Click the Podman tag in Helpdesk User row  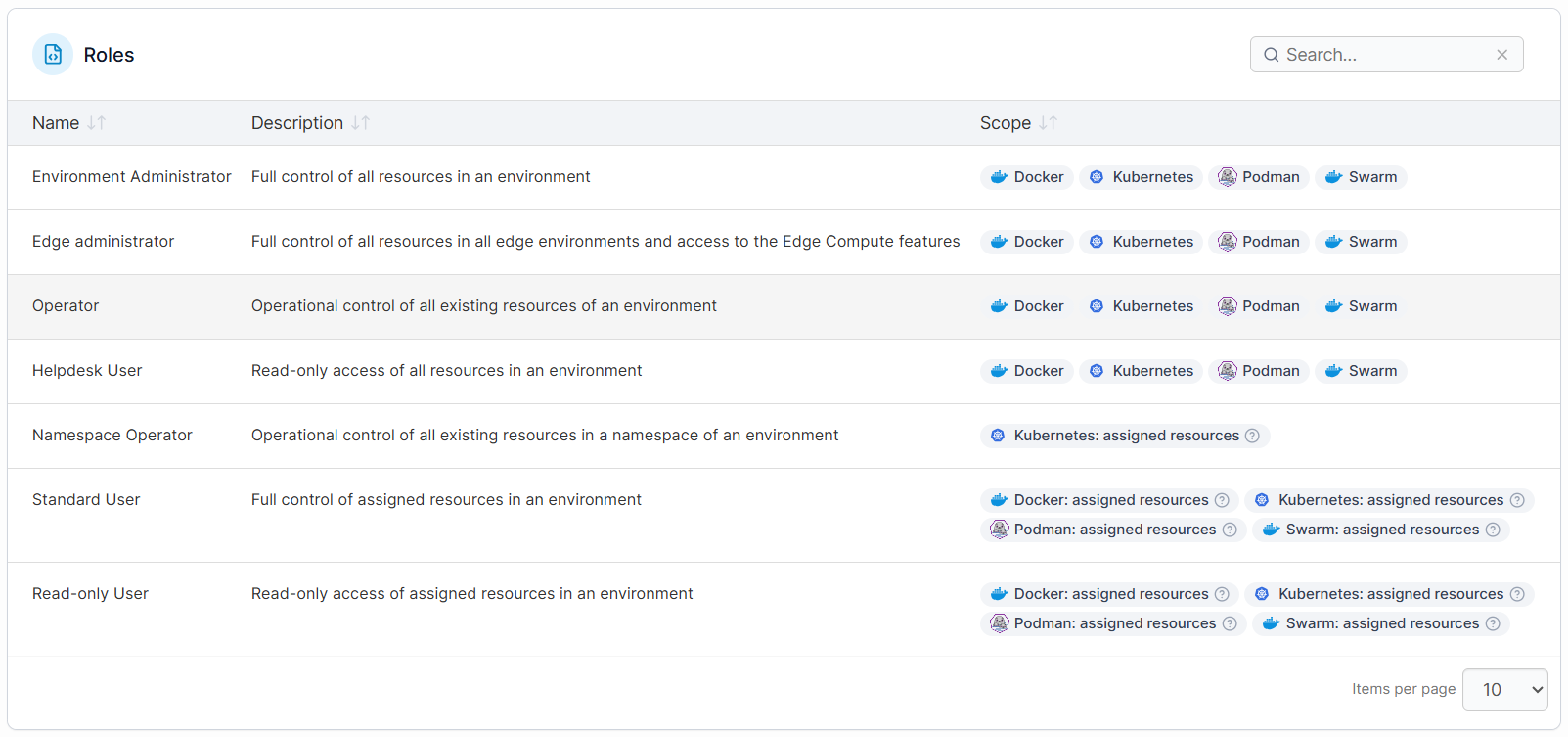point(1259,371)
